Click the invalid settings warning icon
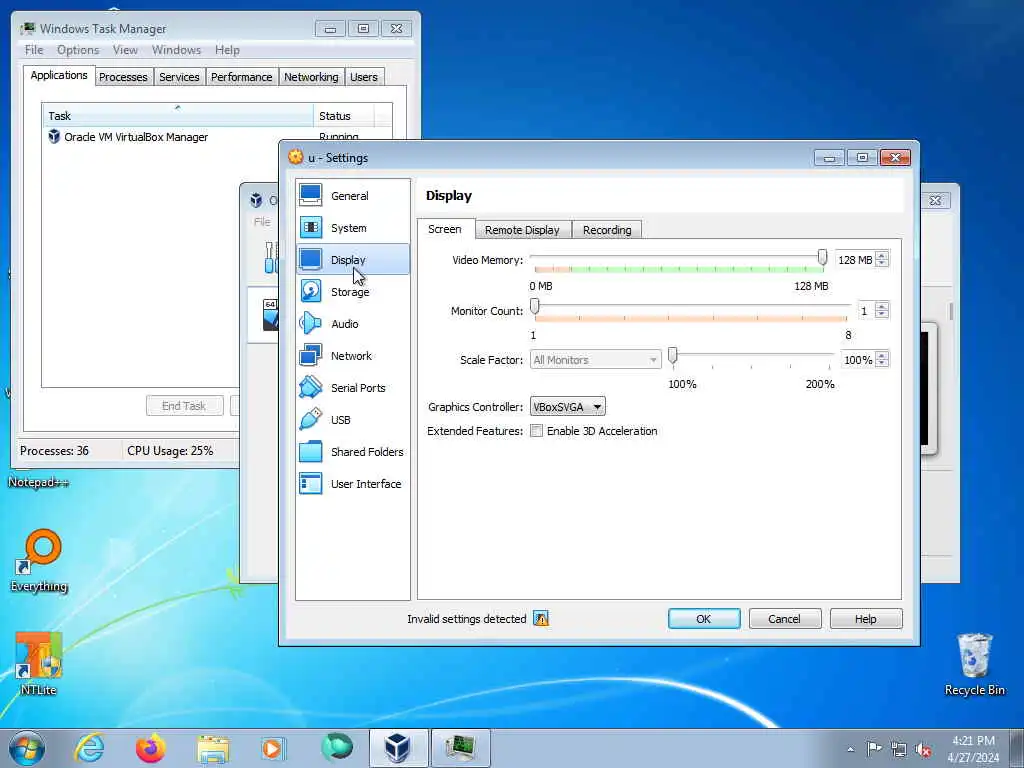 click(541, 618)
